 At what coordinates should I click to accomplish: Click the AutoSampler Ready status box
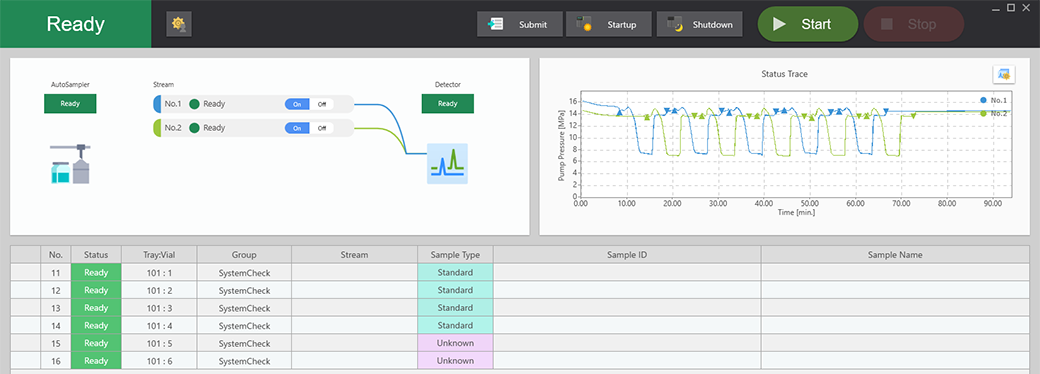70,103
